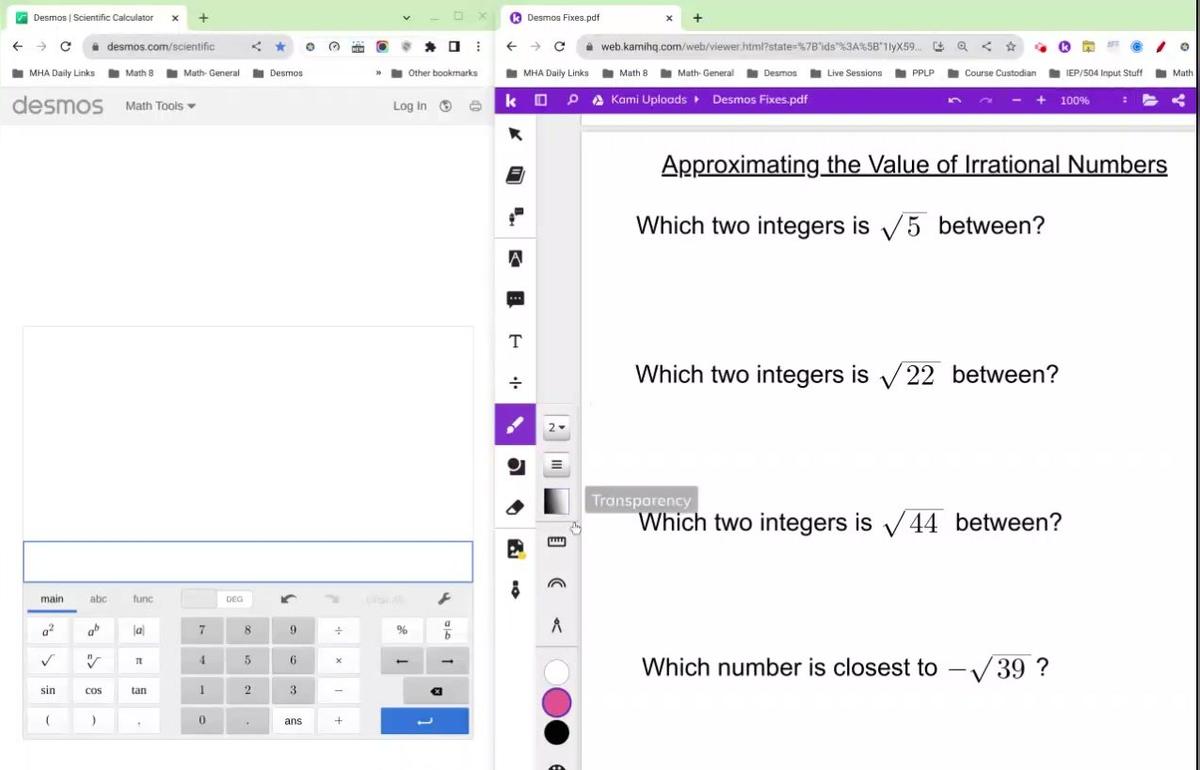
Task: Choose the Text Box tool
Action: pyautogui.click(x=515, y=341)
